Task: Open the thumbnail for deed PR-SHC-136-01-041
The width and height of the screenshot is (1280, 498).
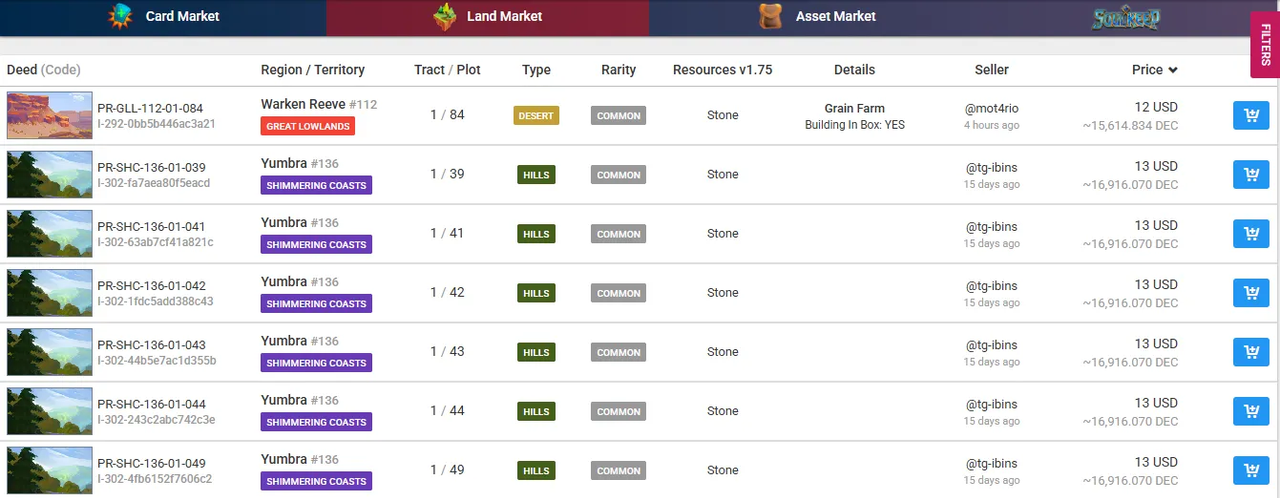Action: [x=49, y=233]
